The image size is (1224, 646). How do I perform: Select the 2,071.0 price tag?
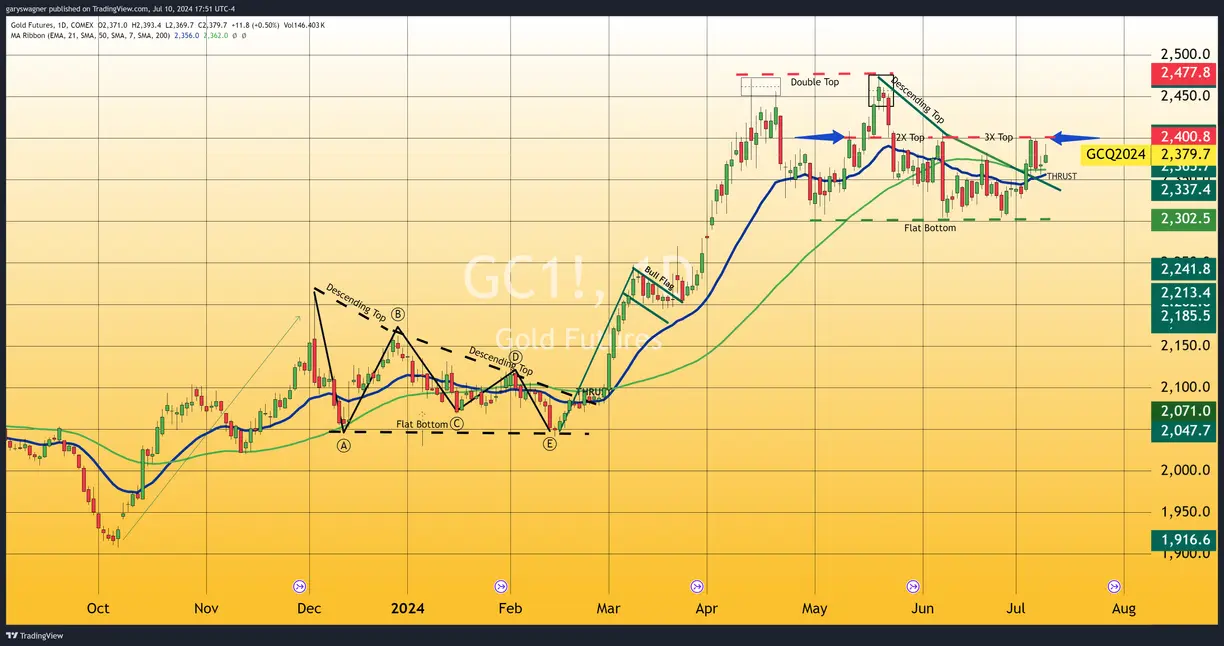pyautogui.click(x=1186, y=411)
